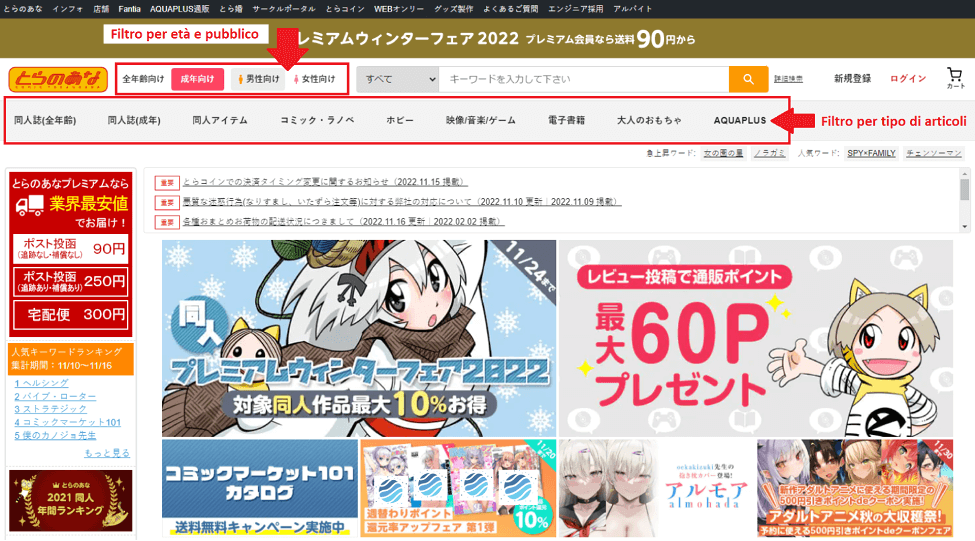
Task: Click ranking keyword 1 ヘルシング
Action: pyautogui.click(x=41, y=383)
